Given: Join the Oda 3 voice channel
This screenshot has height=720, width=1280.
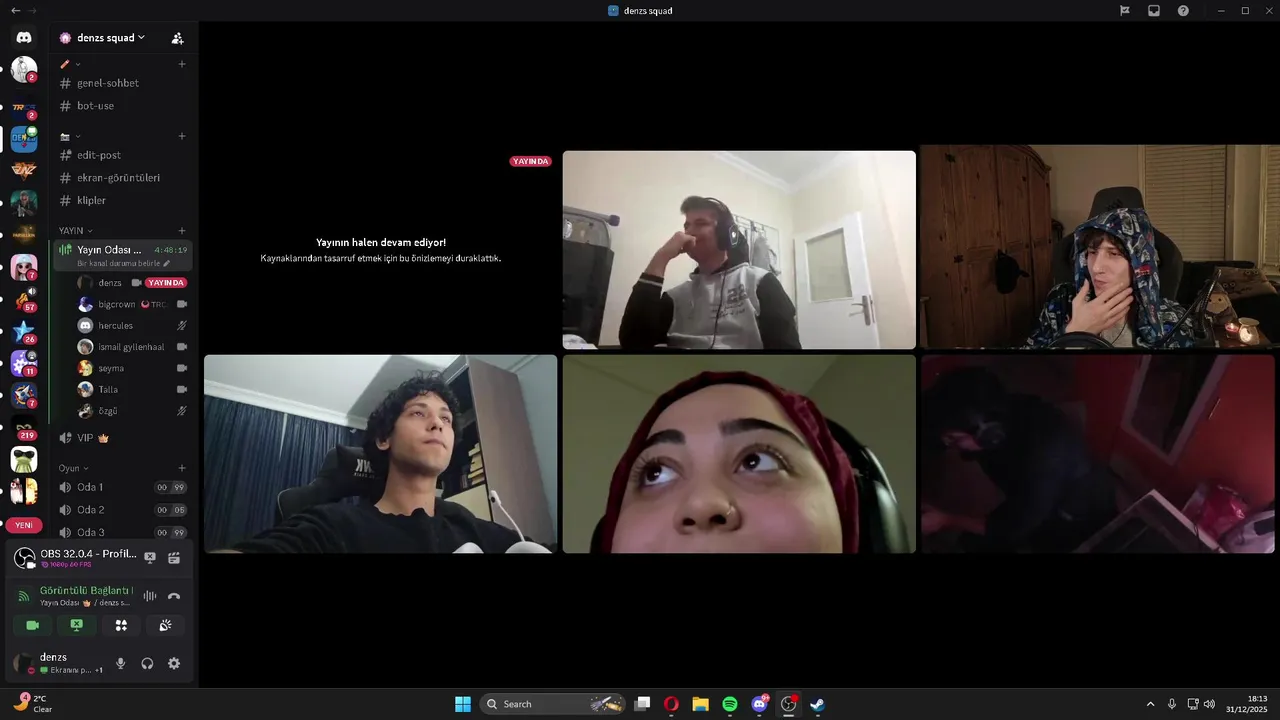Looking at the screenshot, I should (122, 532).
